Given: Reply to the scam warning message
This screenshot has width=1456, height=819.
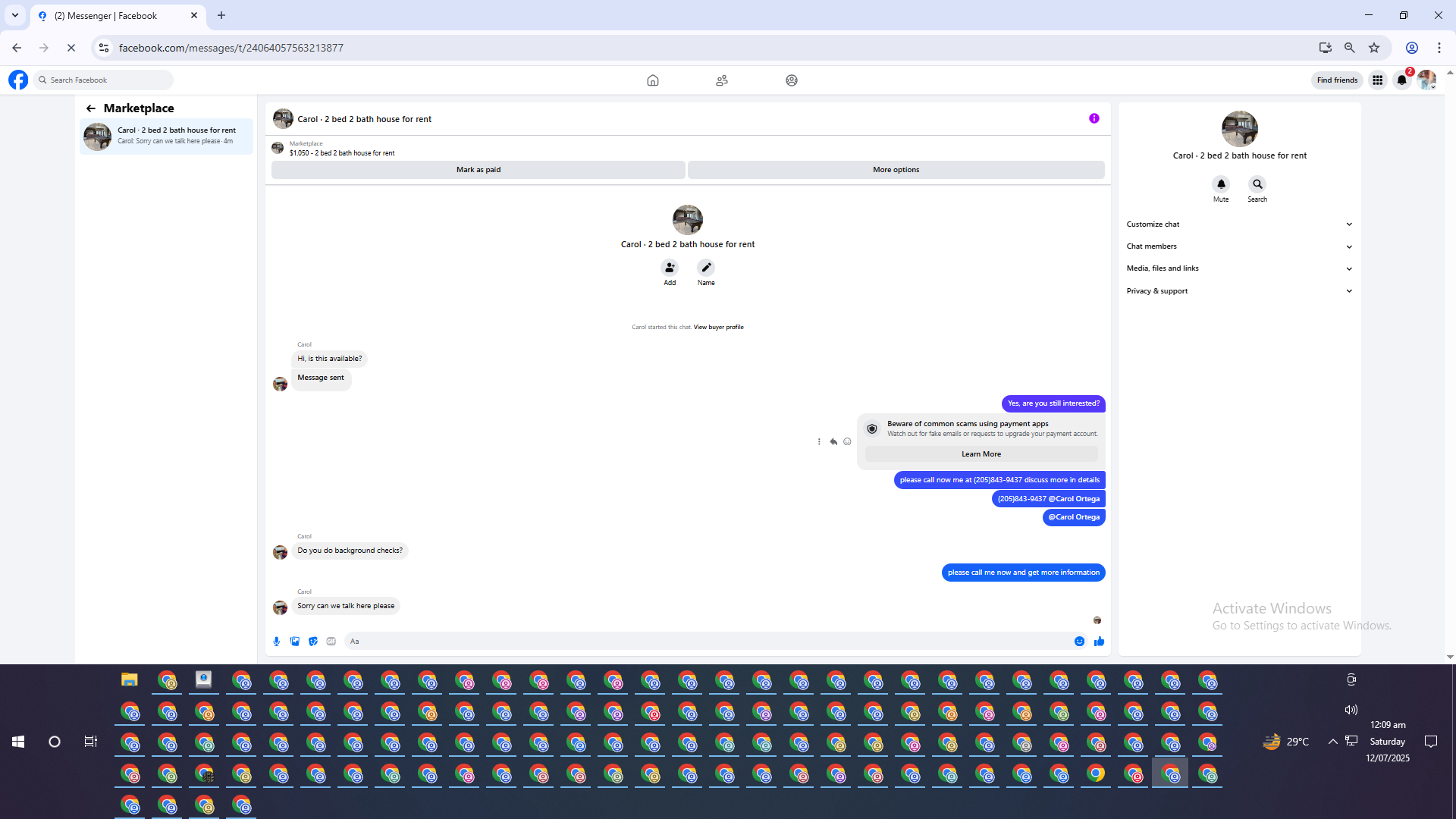Looking at the screenshot, I should (x=833, y=441).
